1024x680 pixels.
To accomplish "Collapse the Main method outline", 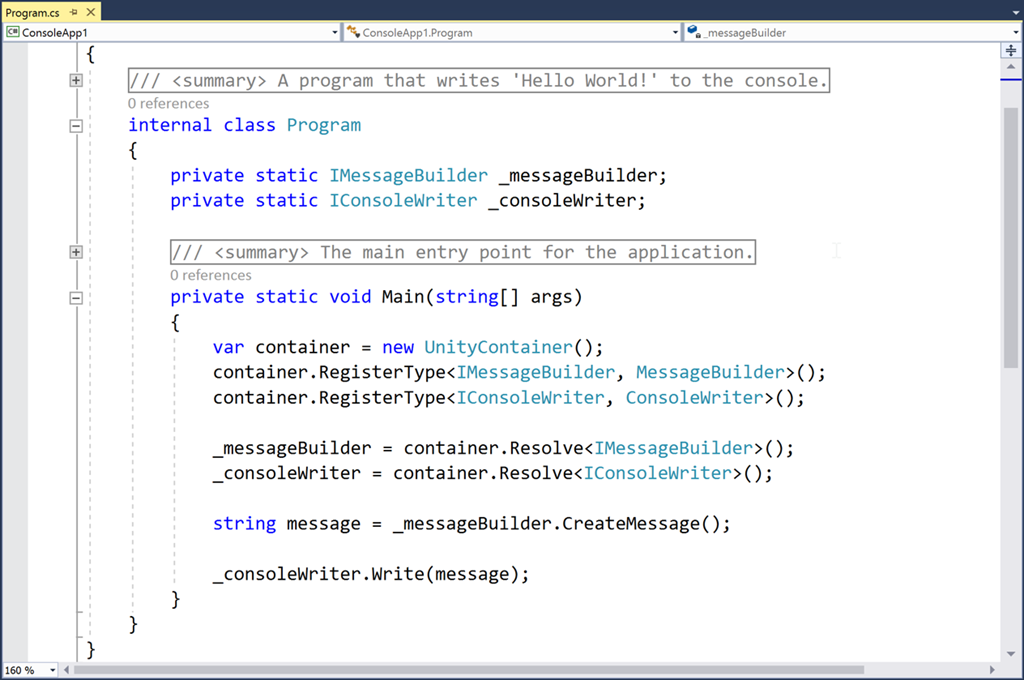I will 76,297.
